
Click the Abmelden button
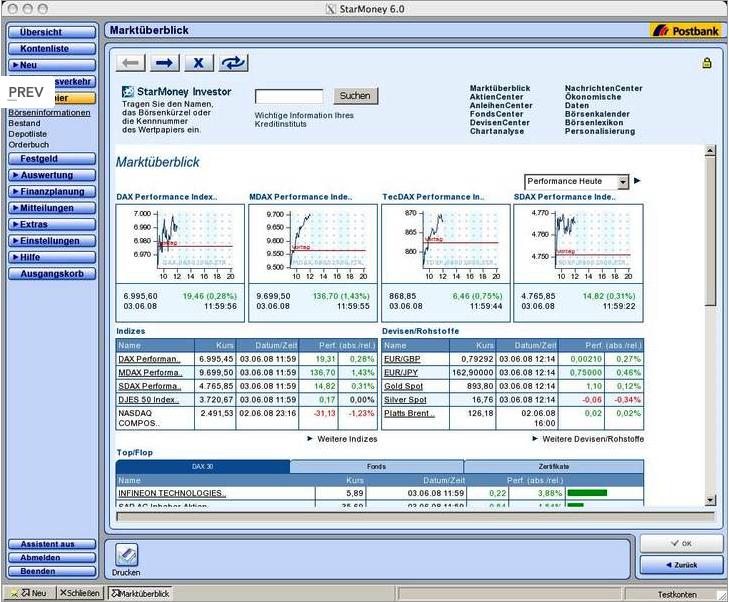[x=52, y=557]
